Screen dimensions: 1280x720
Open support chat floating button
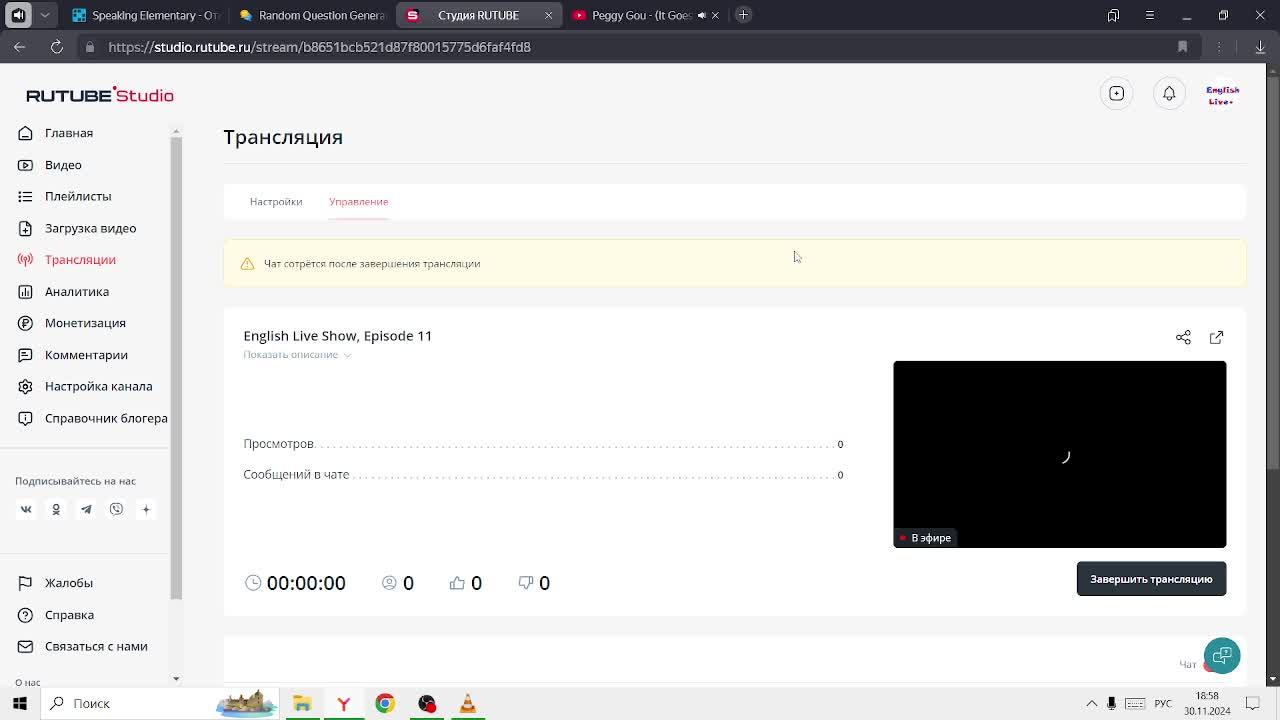1222,656
